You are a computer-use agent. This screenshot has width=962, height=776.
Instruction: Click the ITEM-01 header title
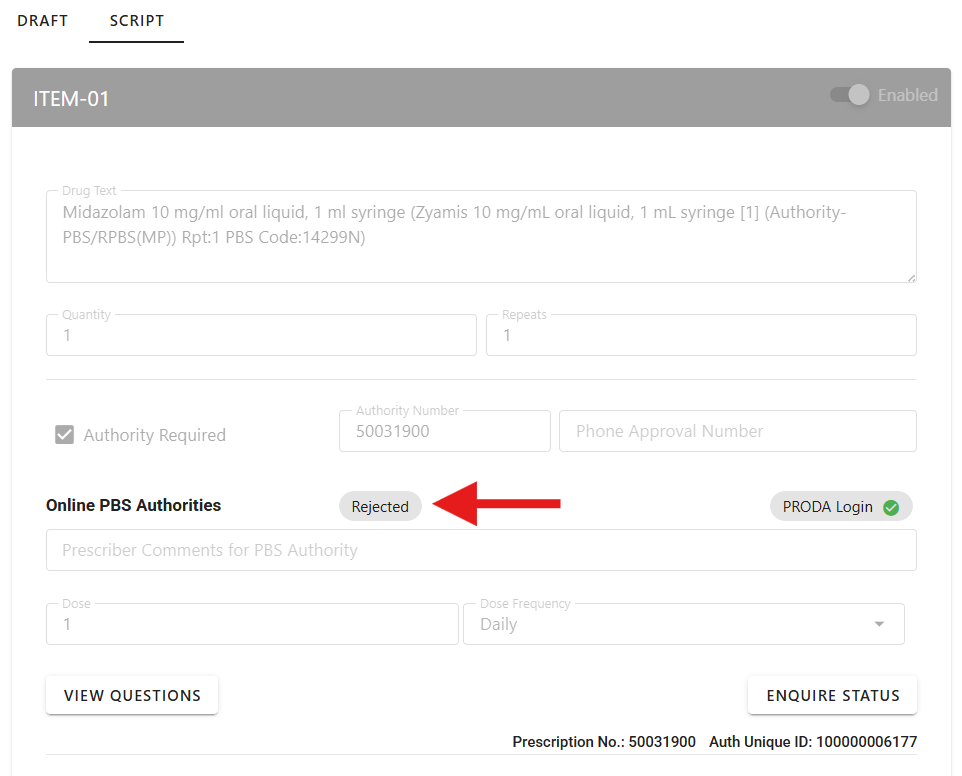pos(71,98)
